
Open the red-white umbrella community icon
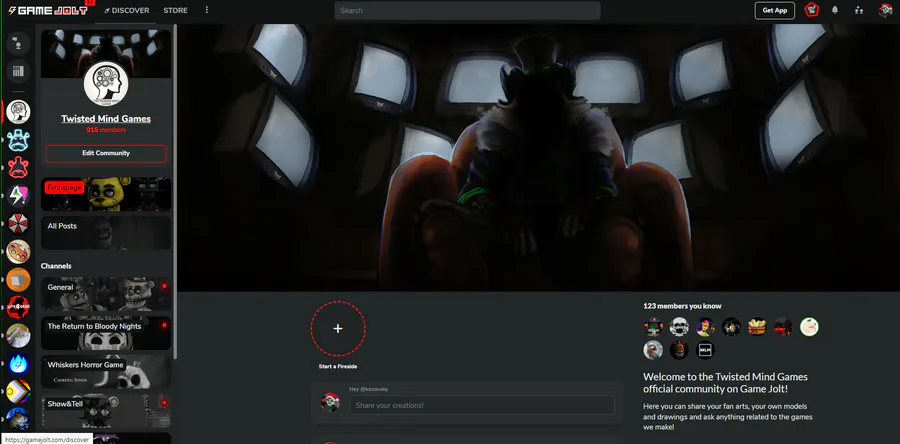(x=18, y=224)
